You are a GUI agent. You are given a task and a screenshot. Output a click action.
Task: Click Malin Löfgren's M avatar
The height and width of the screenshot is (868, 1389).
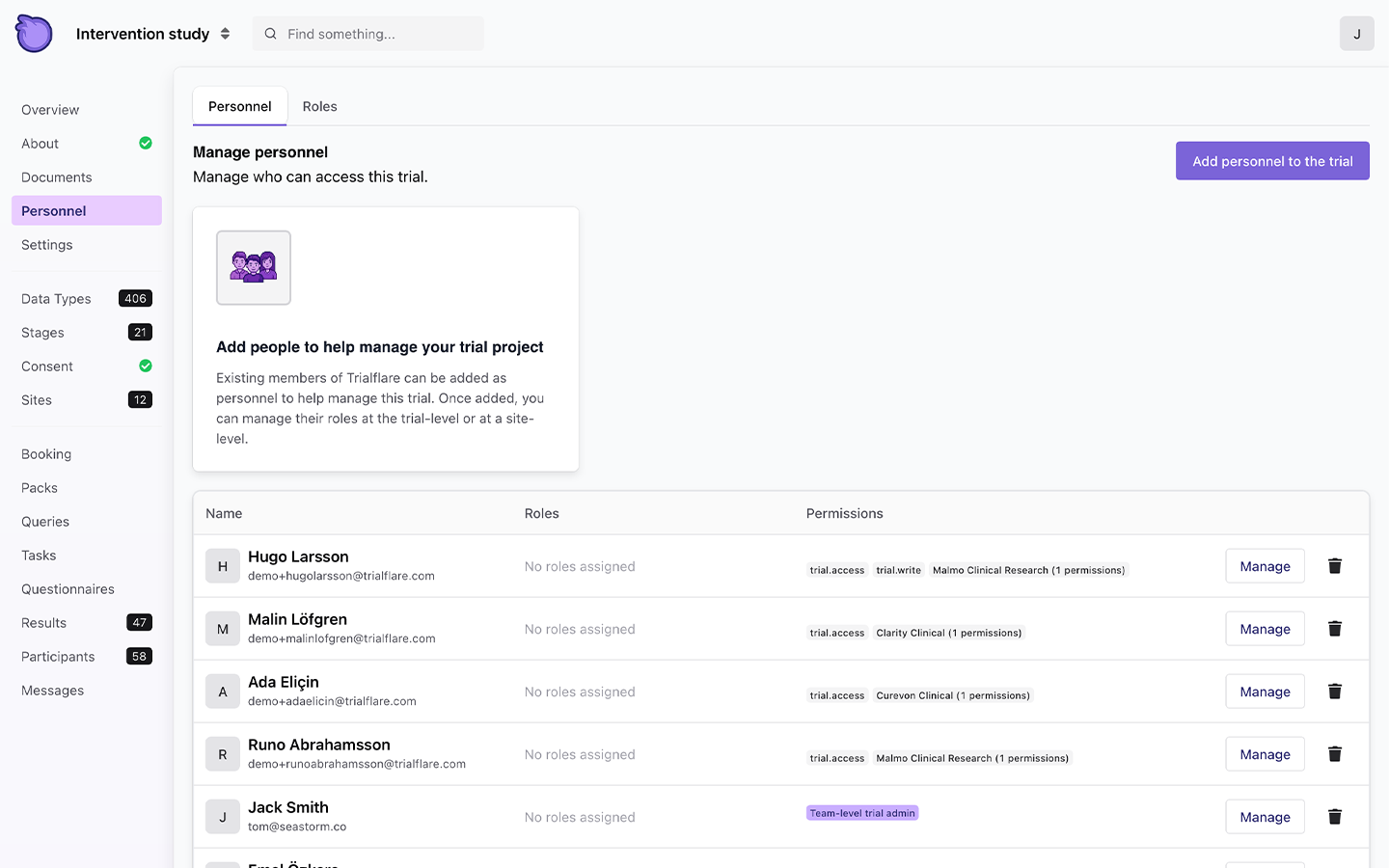click(x=223, y=629)
